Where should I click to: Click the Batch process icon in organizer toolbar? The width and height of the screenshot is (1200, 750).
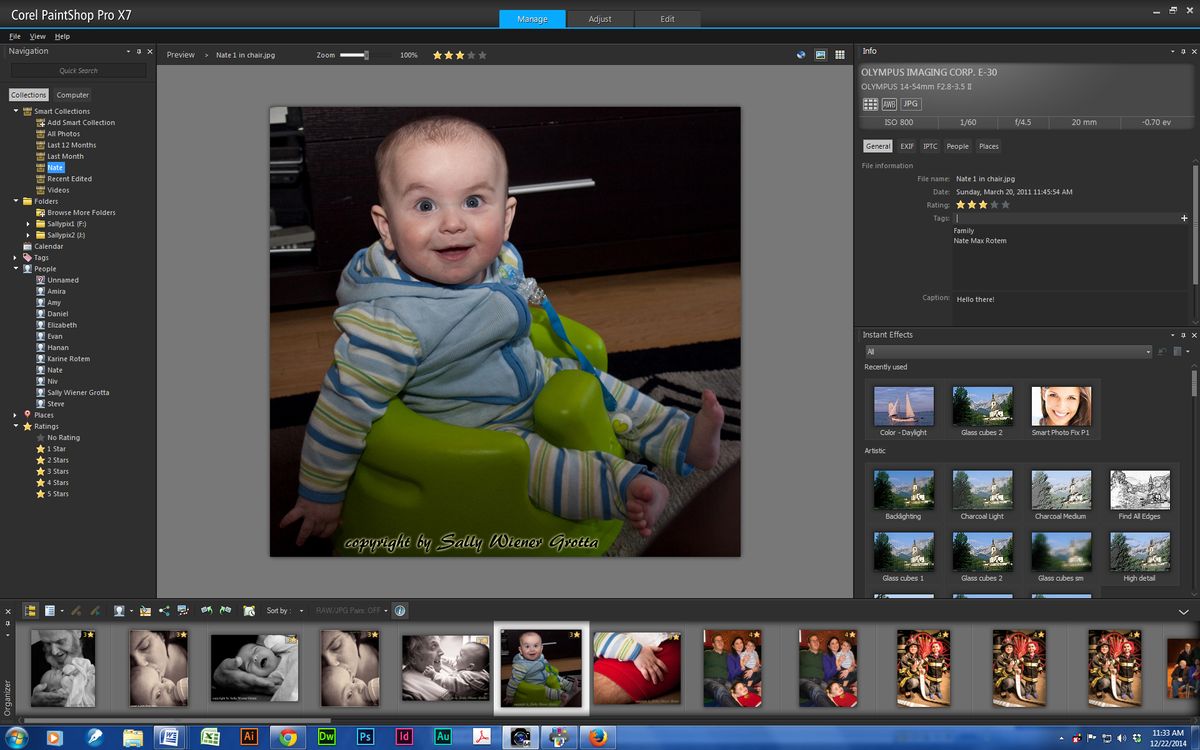point(250,610)
